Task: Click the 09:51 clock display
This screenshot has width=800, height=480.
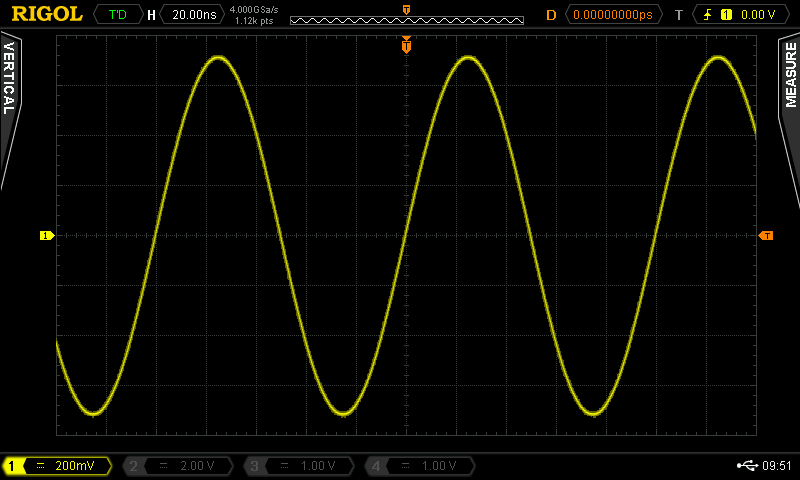Action: pyautogui.click(x=777, y=465)
